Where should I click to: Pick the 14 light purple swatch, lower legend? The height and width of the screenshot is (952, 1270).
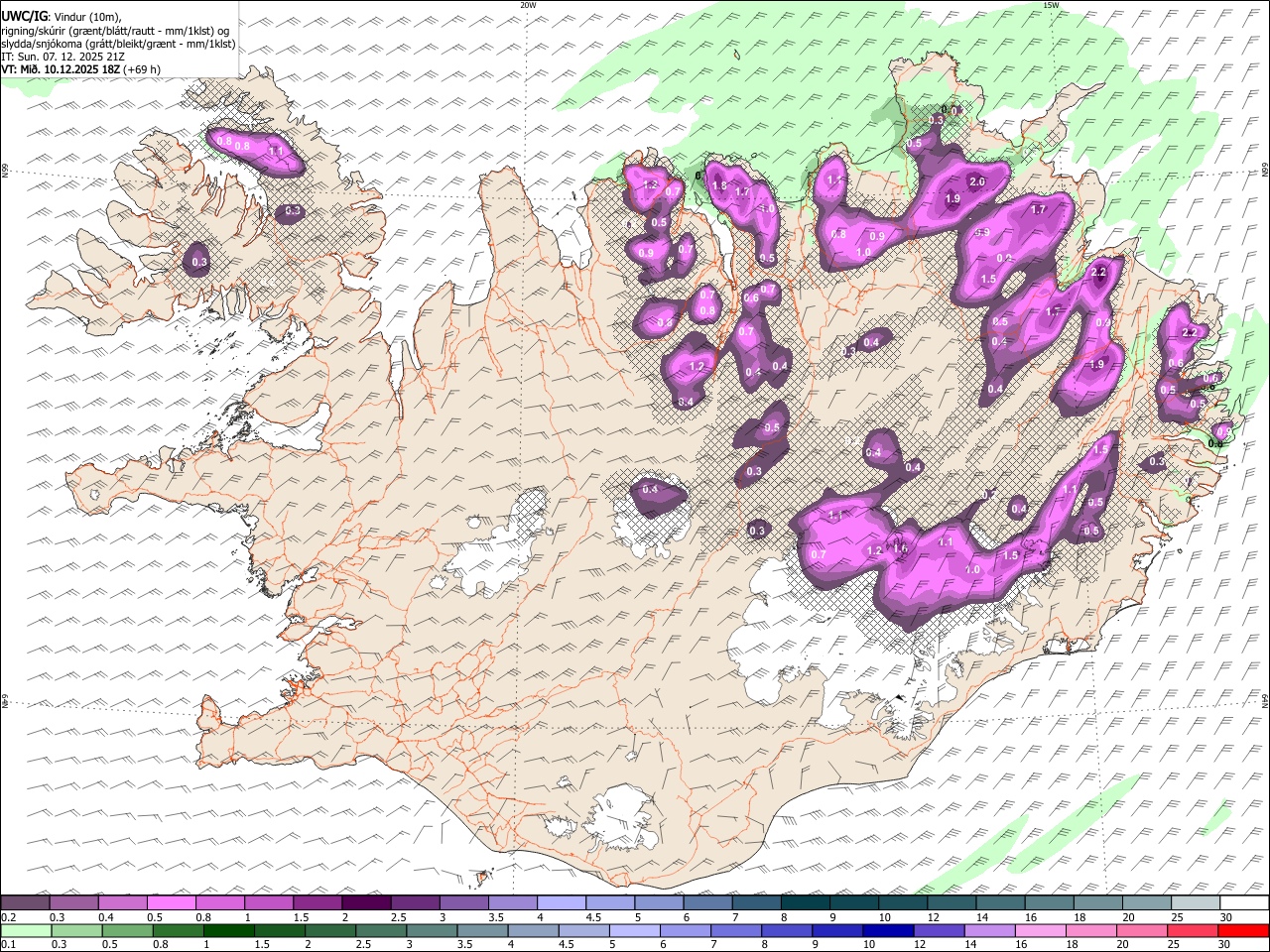[x=990, y=931]
